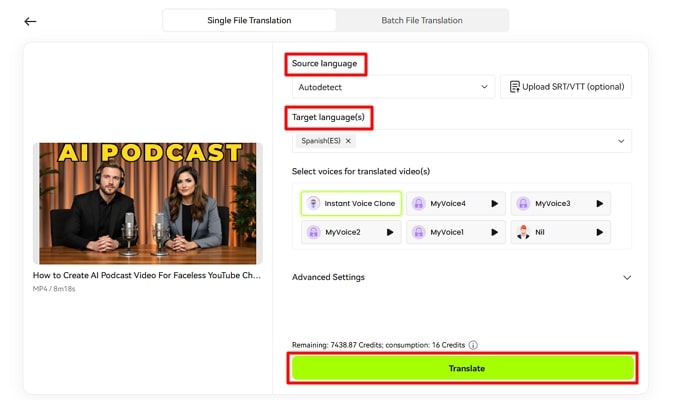Screen dimensions: 684x400
Task: Switch to Single File Translation tab
Action: pyautogui.click(x=249, y=21)
